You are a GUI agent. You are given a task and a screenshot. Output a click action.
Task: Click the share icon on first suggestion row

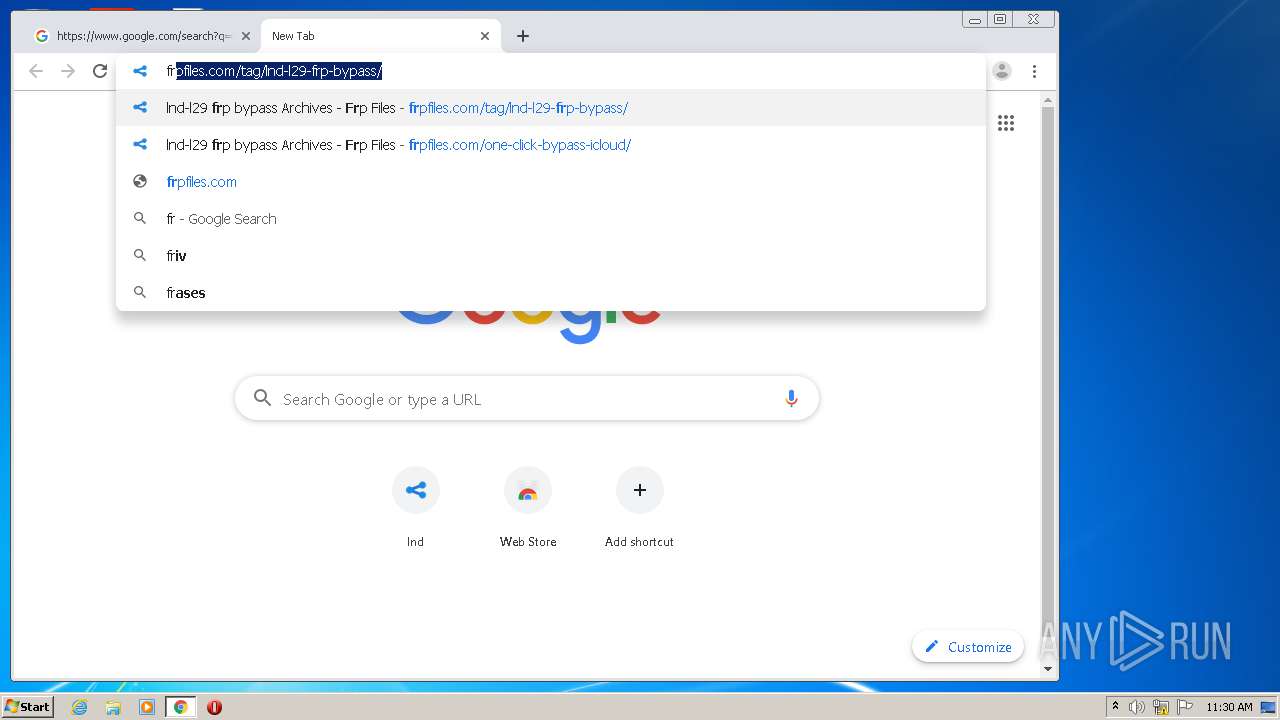pyautogui.click(x=140, y=108)
